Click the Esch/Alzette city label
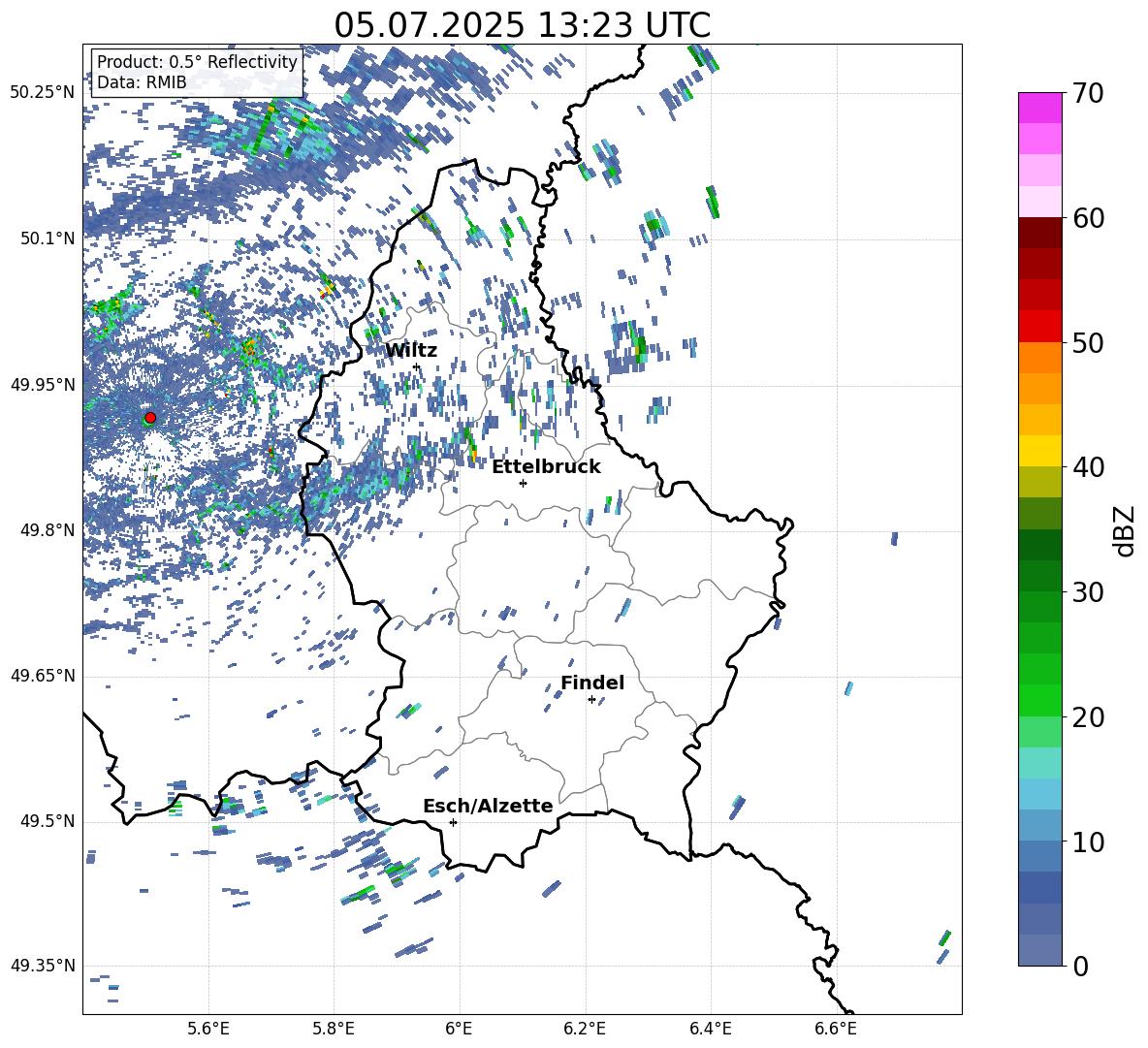The image size is (1148, 1048). pos(488,806)
